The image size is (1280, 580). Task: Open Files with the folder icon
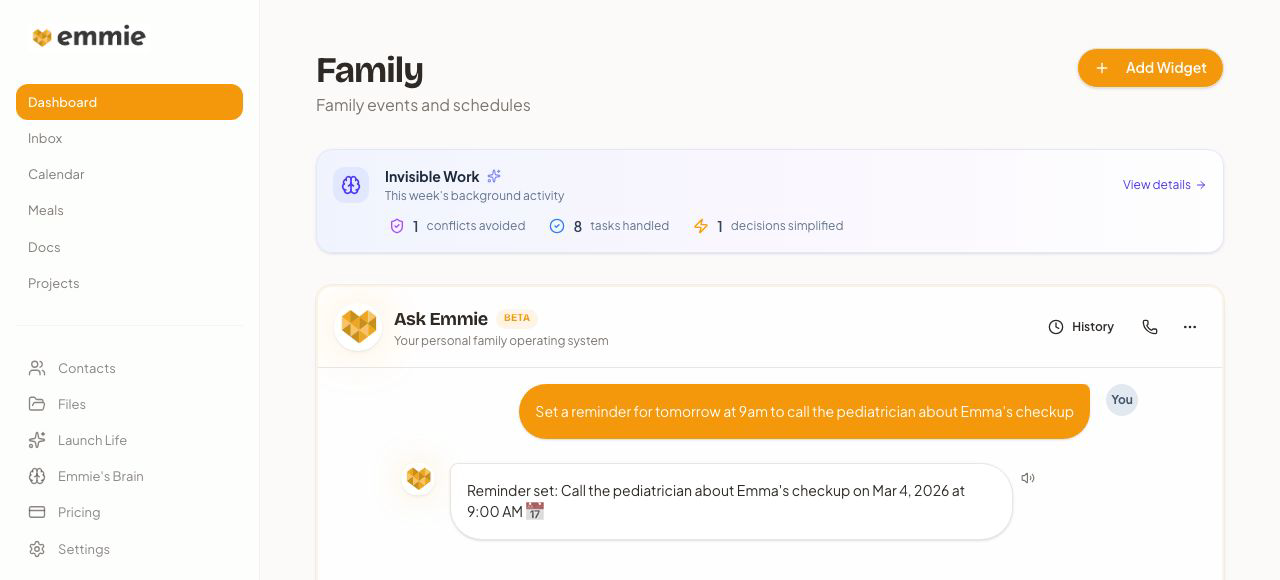point(37,404)
